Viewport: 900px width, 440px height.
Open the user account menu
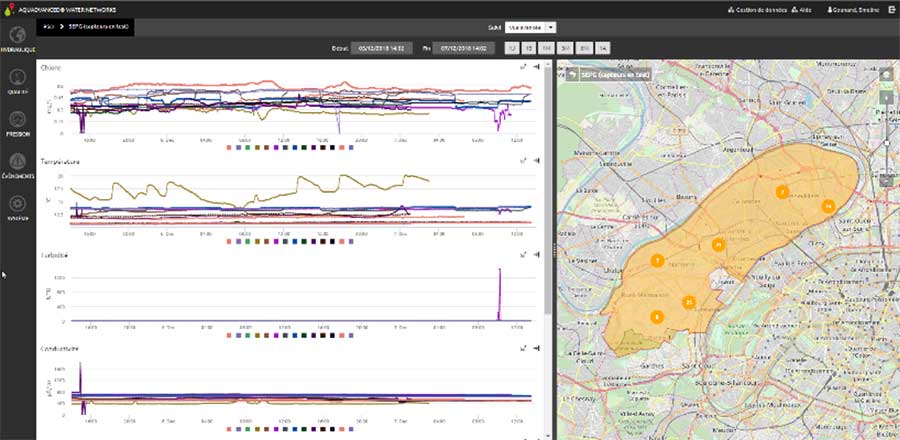853,10
